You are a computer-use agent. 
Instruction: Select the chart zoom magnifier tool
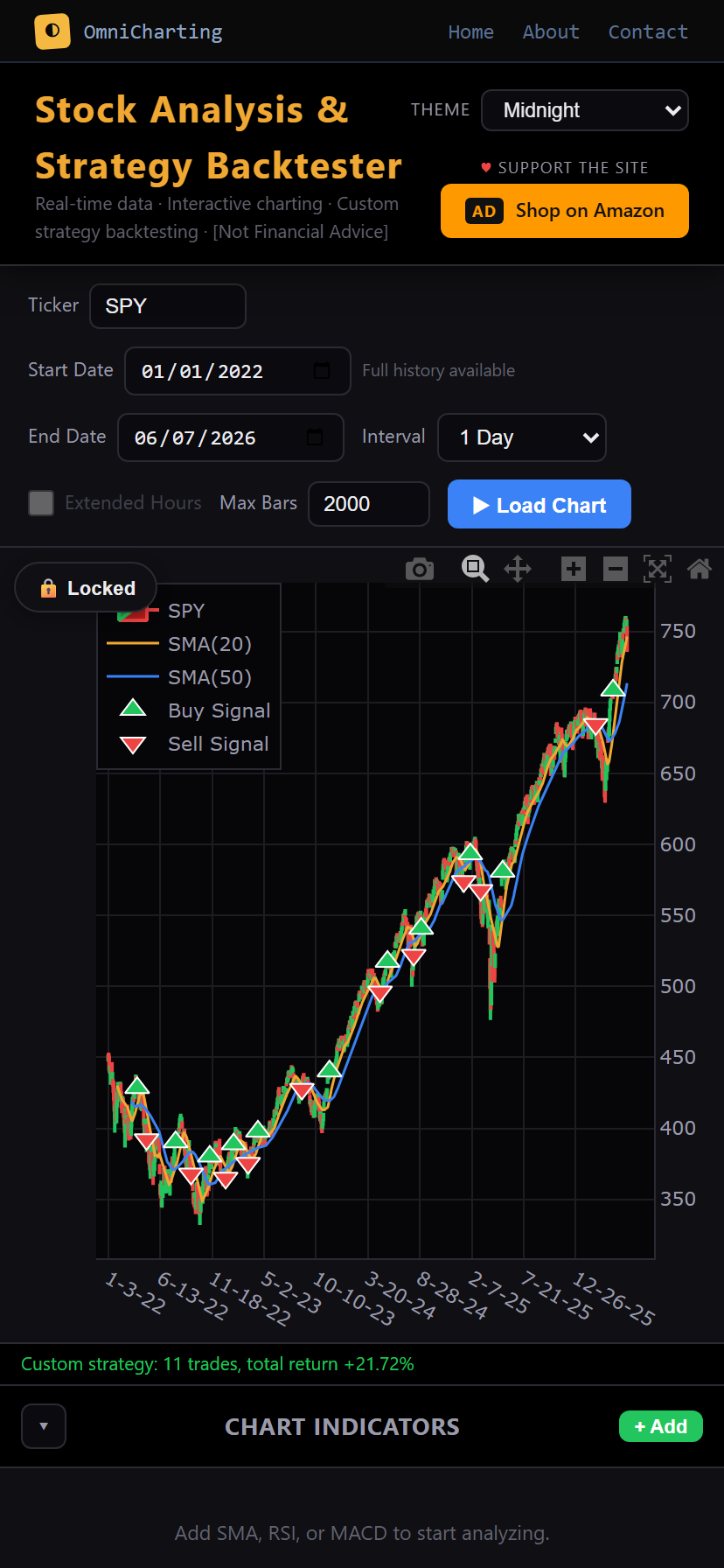(x=475, y=569)
